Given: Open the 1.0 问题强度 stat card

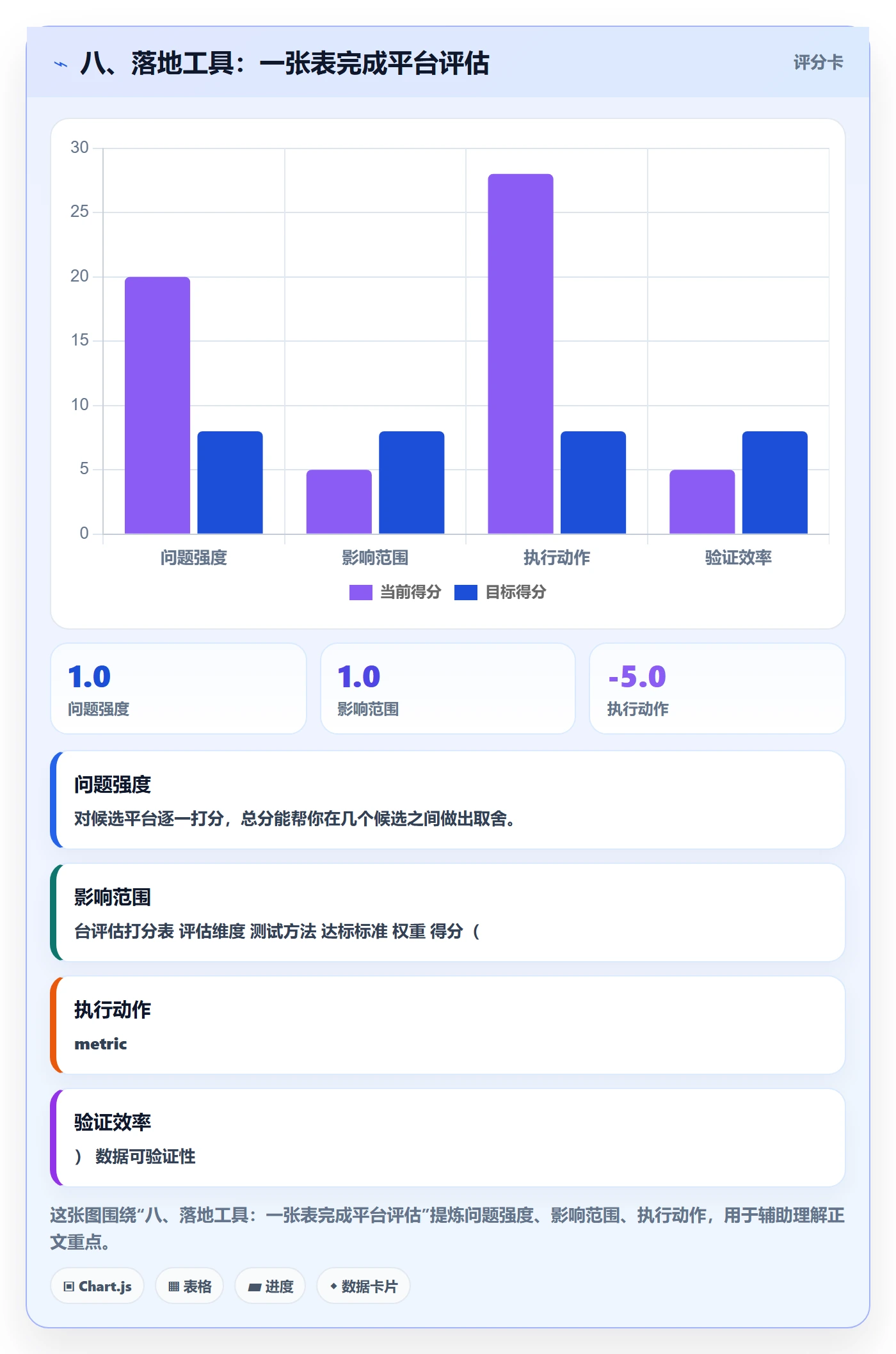Looking at the screenshot, I should tap(179, 689).
